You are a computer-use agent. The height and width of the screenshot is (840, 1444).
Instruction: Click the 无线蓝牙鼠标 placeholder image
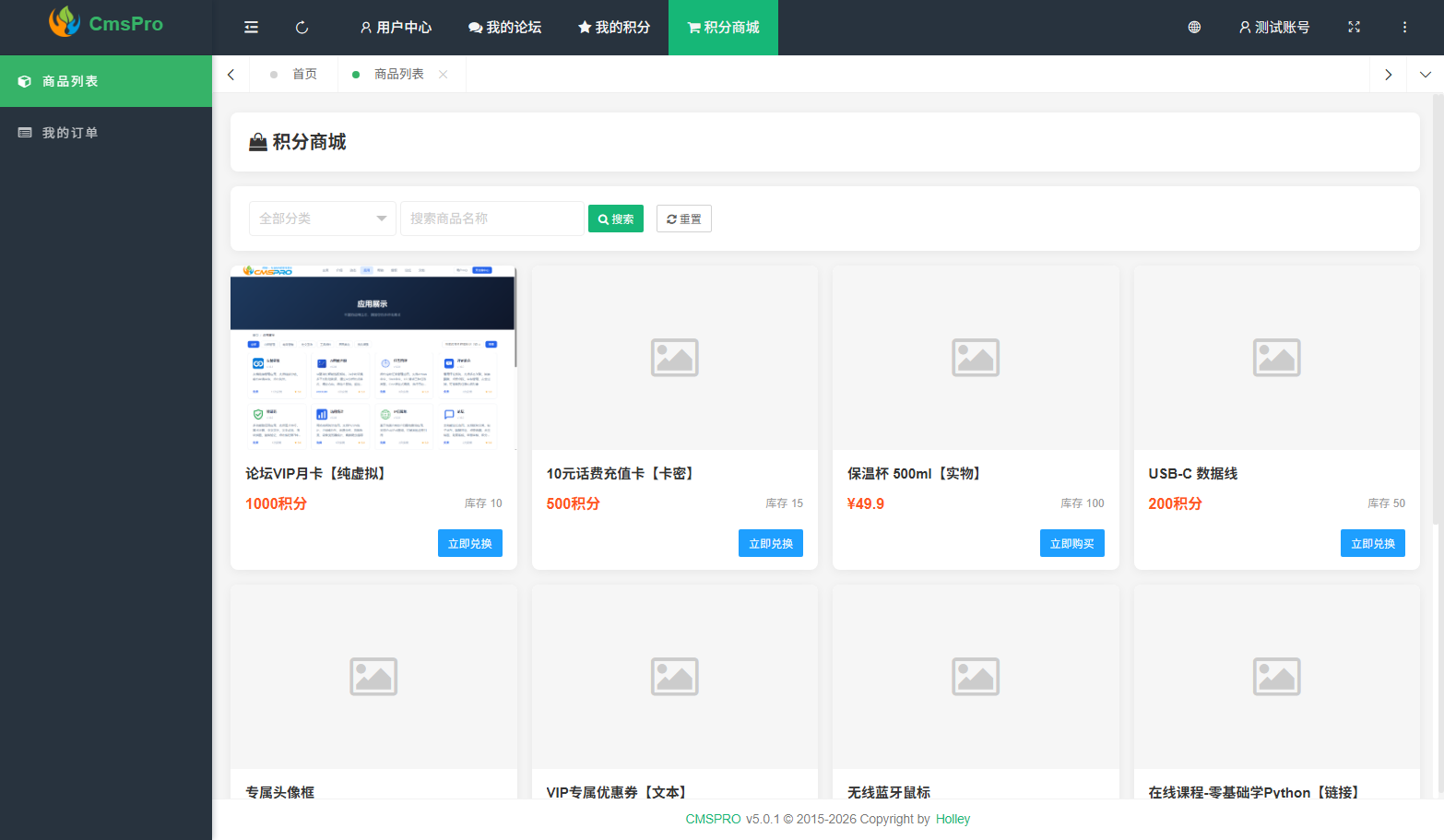click(976, 677)
